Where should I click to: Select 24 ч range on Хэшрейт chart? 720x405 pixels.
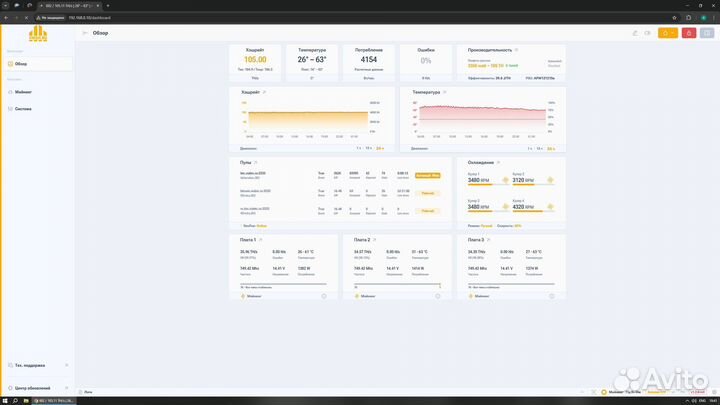380,147
